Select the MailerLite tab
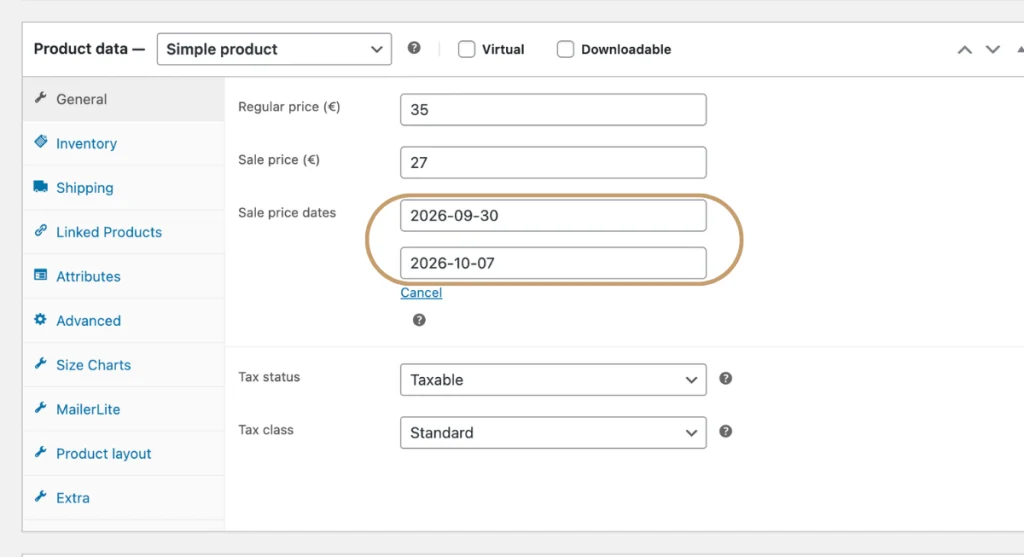 point(123,409)
